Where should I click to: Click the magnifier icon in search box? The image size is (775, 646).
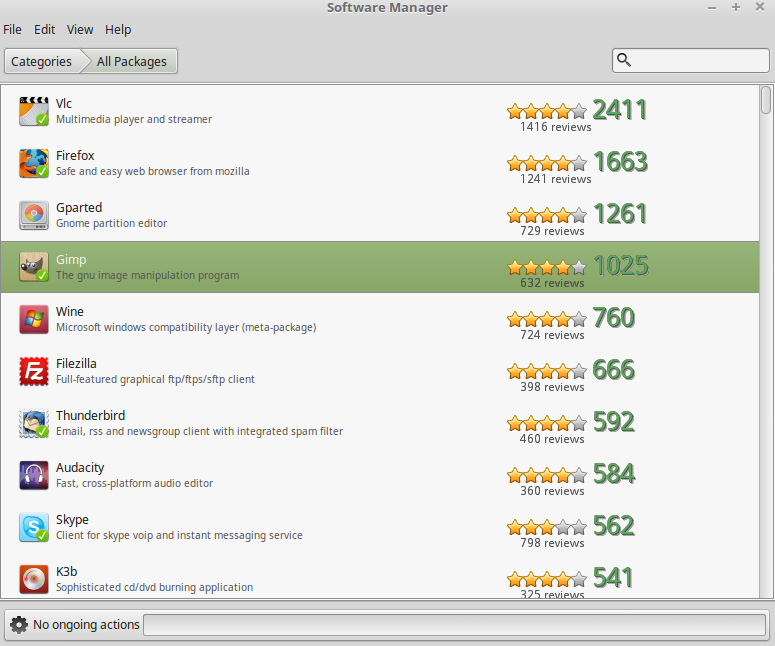pos(624,60)
